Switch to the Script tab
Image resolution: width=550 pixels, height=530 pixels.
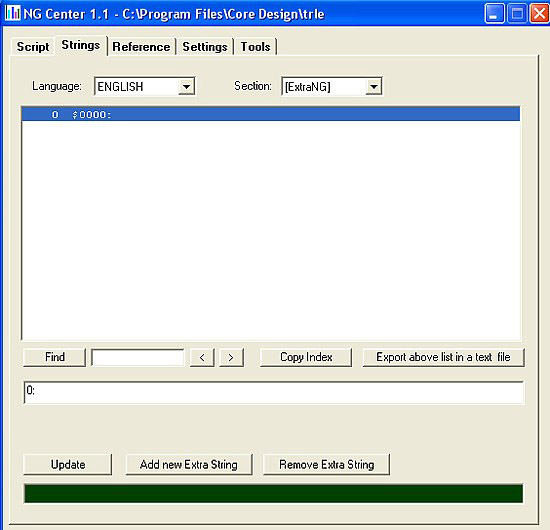click(33, 47)
